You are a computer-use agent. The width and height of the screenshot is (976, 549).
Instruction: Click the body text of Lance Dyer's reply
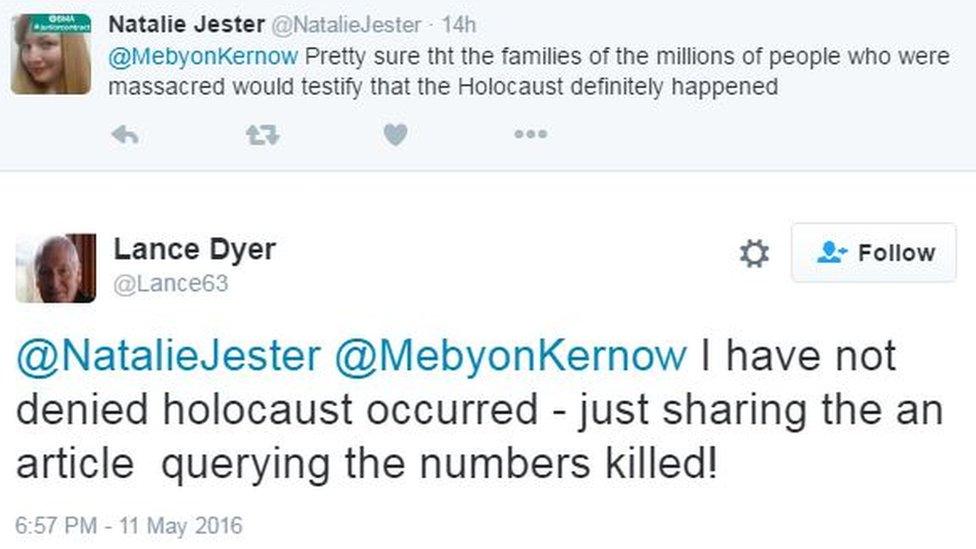coord(480,412)
